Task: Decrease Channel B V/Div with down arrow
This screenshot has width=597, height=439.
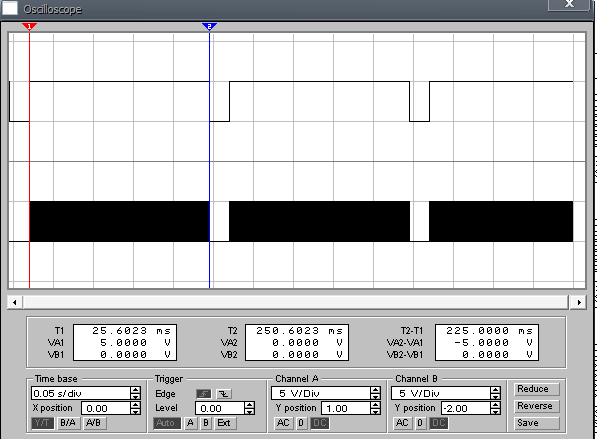Action: tap(495, 397)
